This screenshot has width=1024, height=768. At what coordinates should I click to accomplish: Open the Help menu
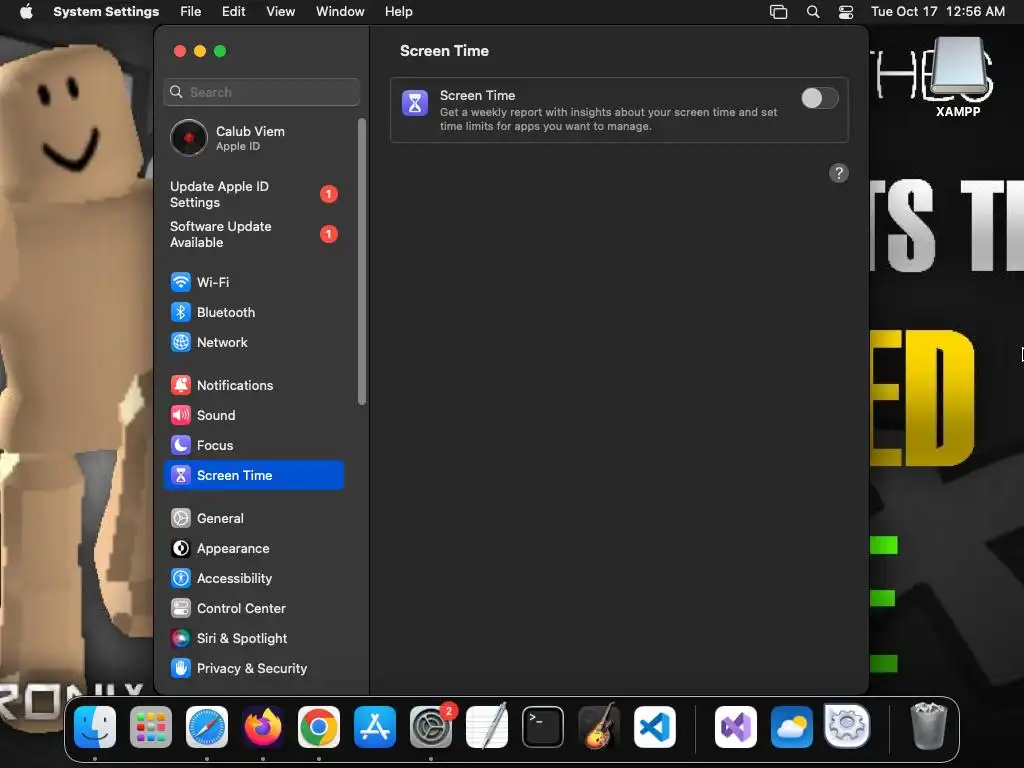[x=398, y=12]
